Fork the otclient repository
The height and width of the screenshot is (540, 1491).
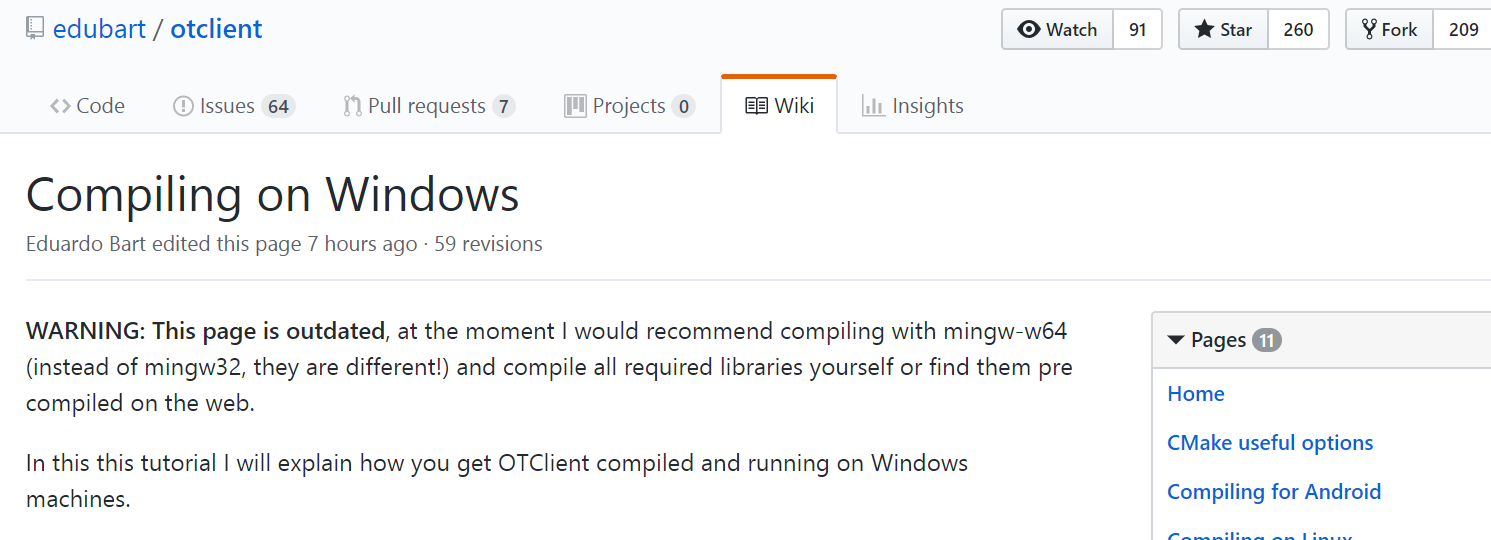[x=1389, y=29]
